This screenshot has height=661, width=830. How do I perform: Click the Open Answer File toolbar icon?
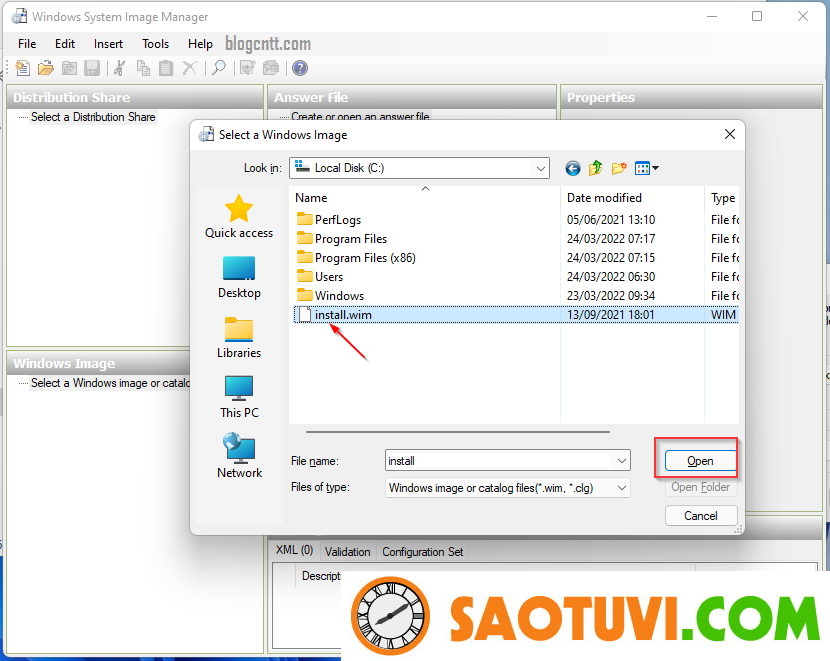46,68
